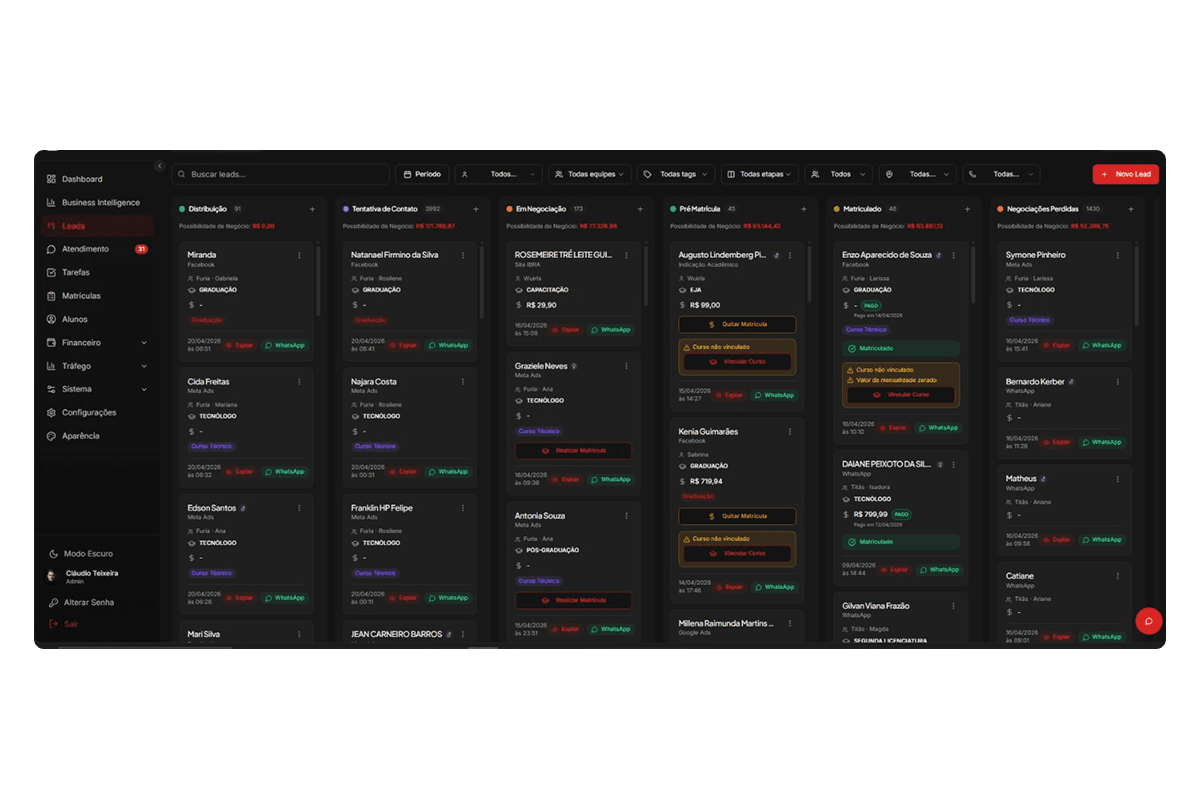The height and width of the screenshot is (800, 1200).
Task: Expand the Sistema submenu
Action: coord(97,389)
